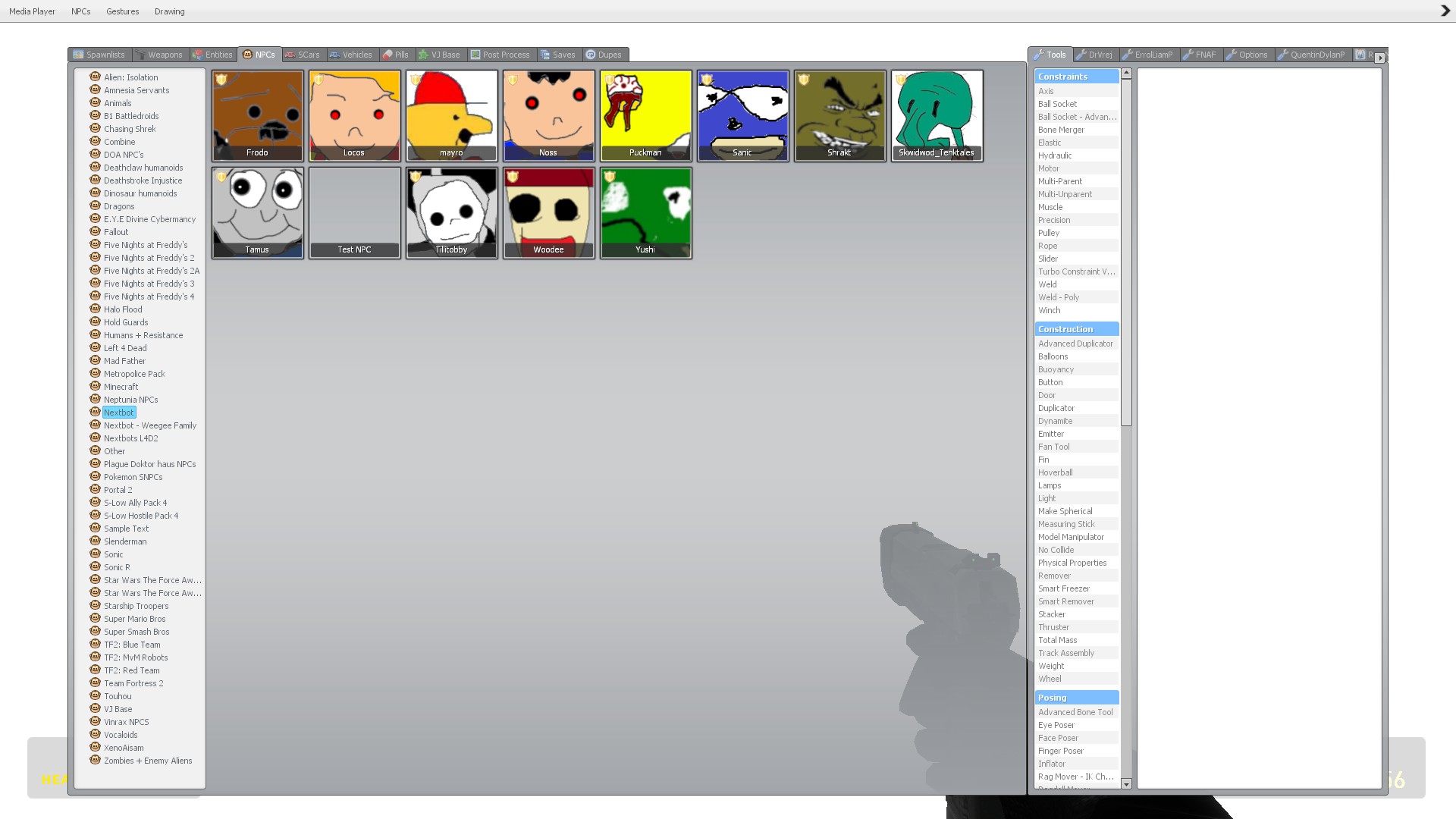This screenshot has width=1456, height=819.
Task: Select the Alien: Isolation NPC category
Action: pos(131,77)
